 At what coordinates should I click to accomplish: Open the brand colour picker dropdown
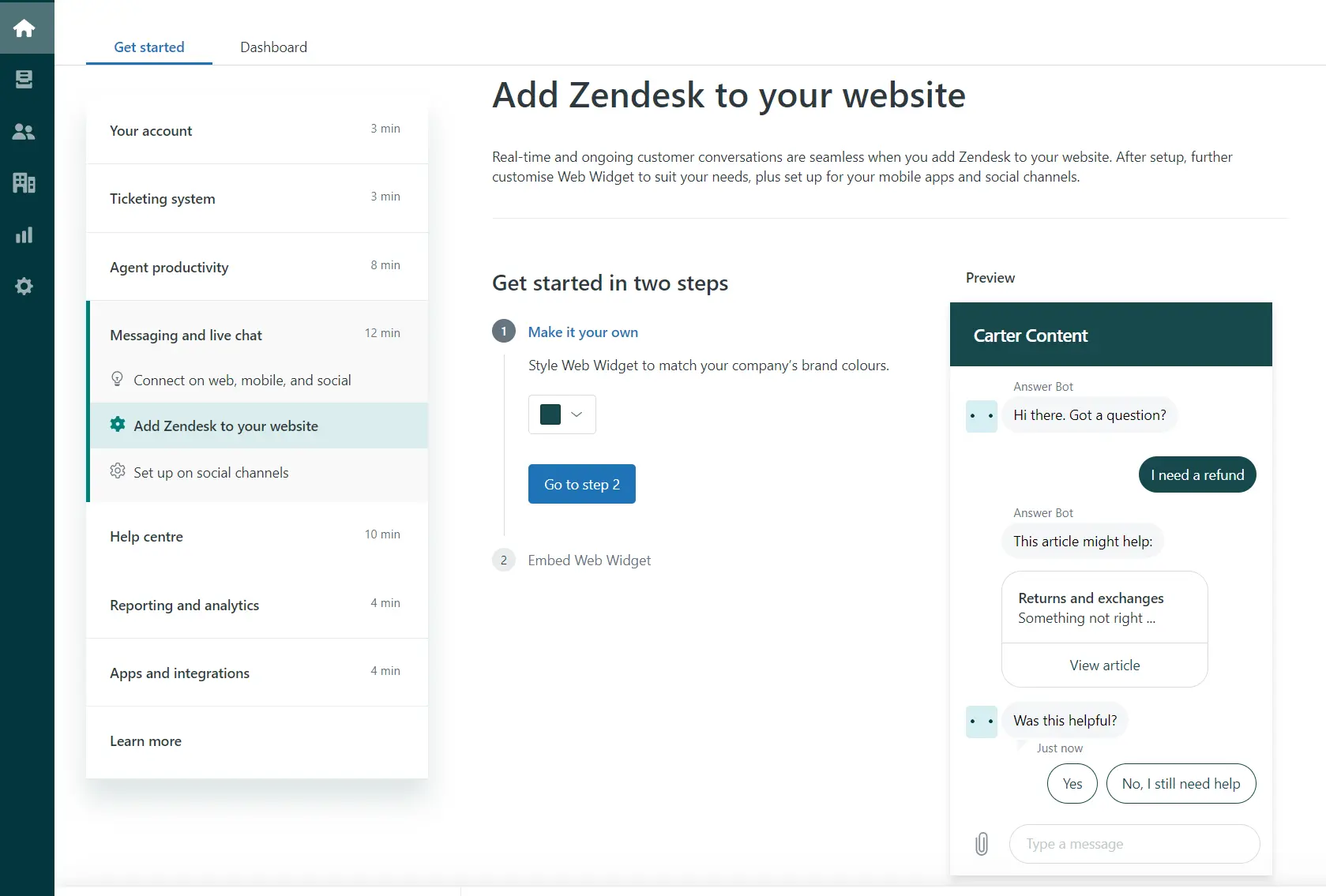point(577,414)
